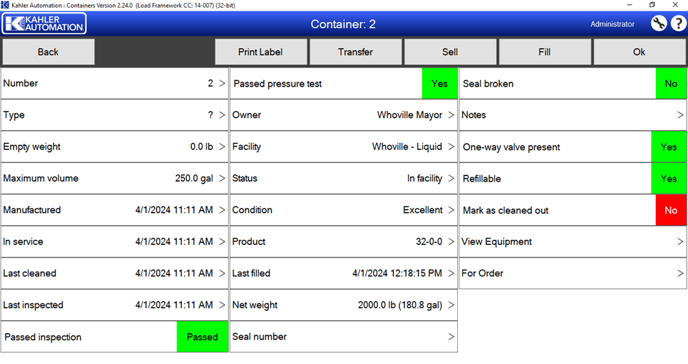Click the 4/1/2024 12:18:15 PM value
The height and width of the screenshot is (364, 688).
pyautogui.click(x=397, y=273)
